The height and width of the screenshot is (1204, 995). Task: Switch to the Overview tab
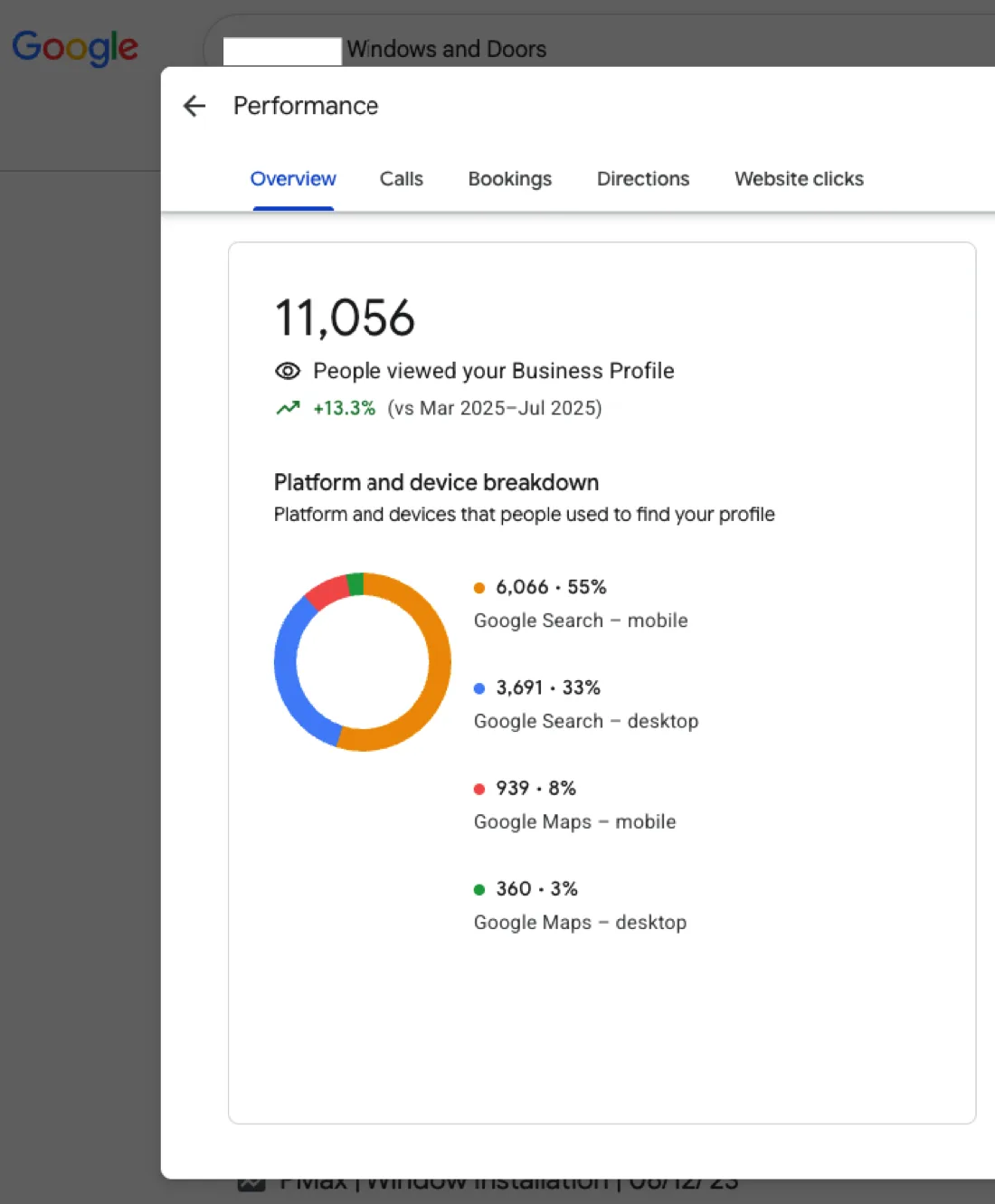[293, 179]
